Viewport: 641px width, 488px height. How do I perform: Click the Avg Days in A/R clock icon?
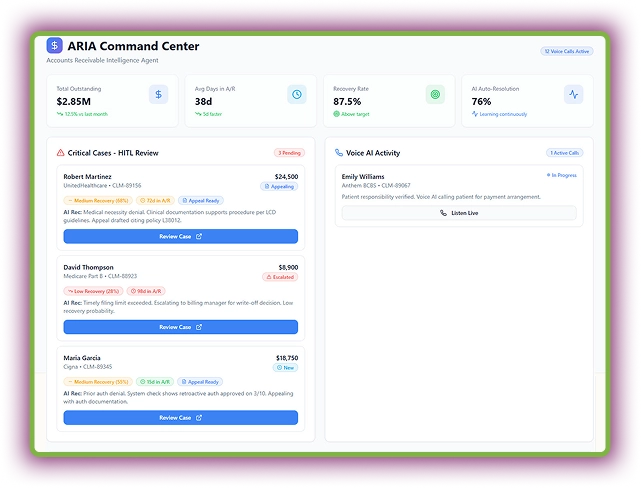[296, 95]
